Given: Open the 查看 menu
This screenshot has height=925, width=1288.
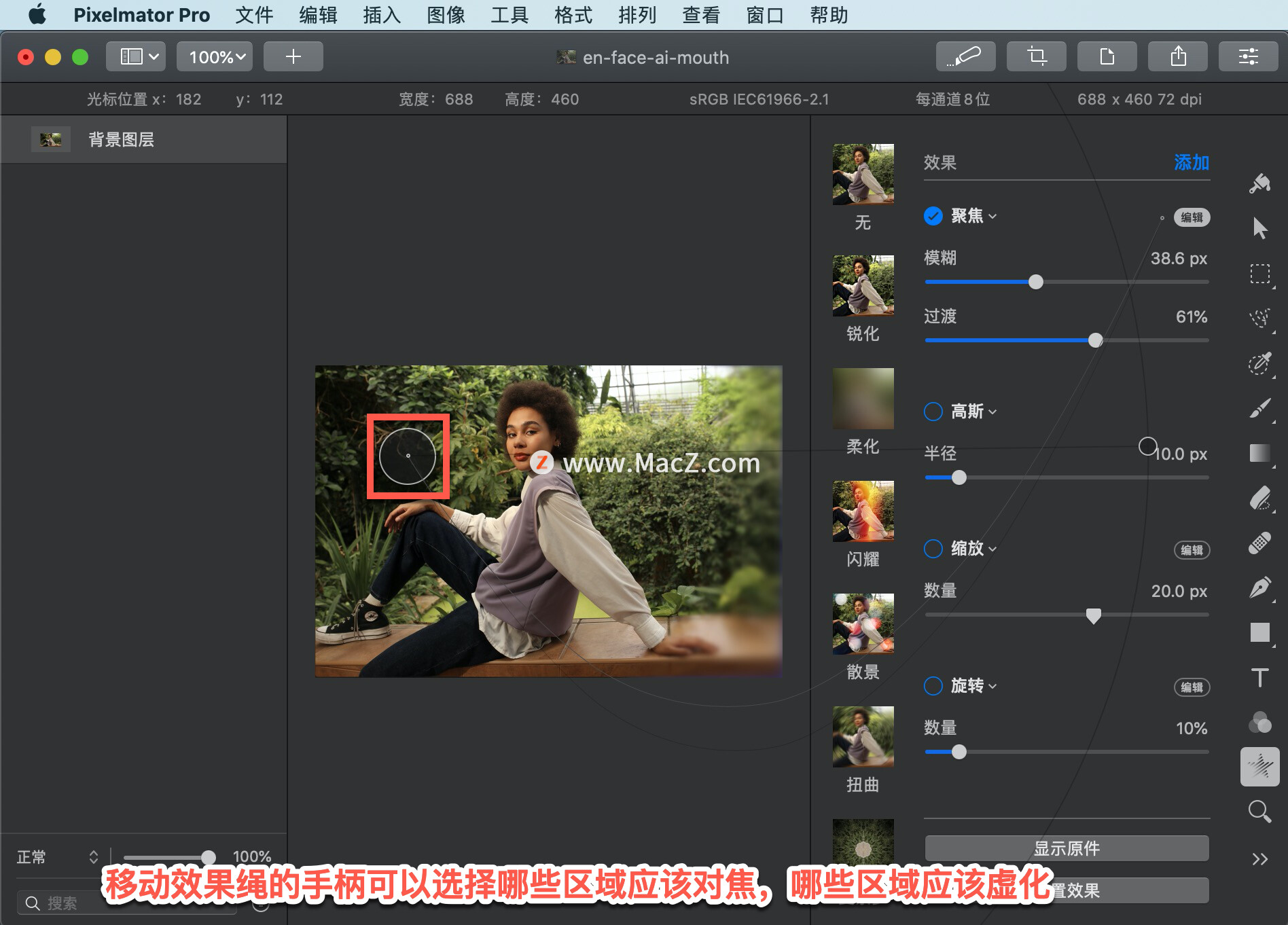Looking at the screenshot, I should [701, 14].
